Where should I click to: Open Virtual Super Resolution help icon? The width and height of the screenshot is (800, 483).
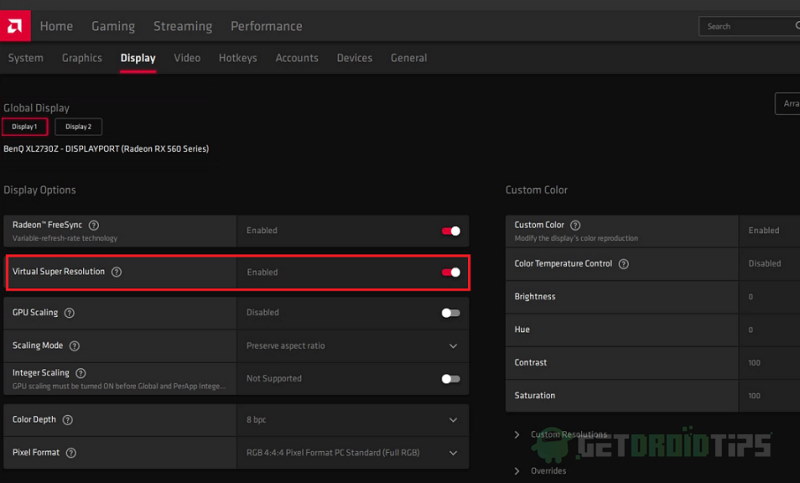(x=116, y=272)
